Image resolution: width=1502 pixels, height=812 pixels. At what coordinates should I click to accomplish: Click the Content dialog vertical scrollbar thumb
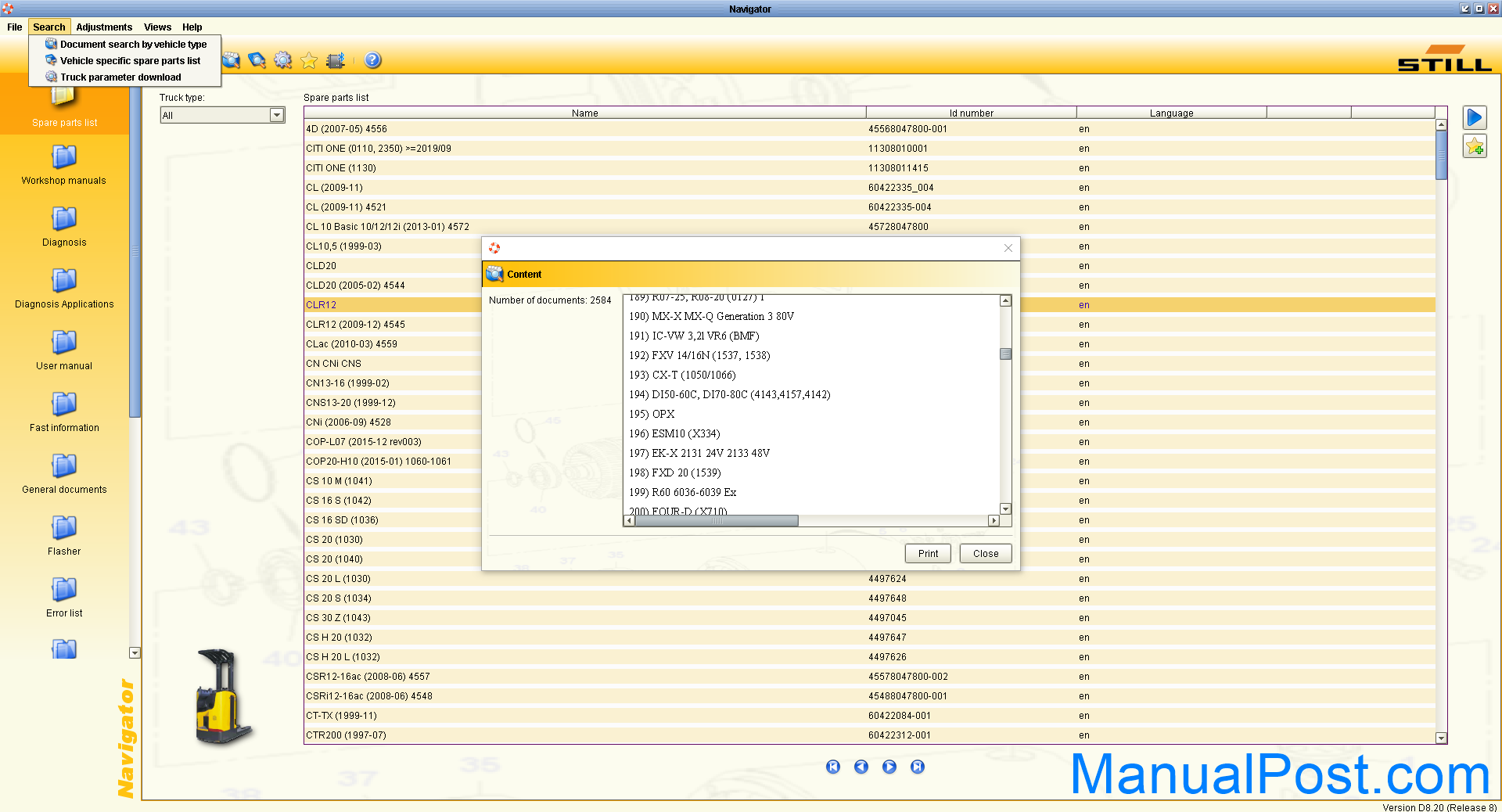point(1006,354)
